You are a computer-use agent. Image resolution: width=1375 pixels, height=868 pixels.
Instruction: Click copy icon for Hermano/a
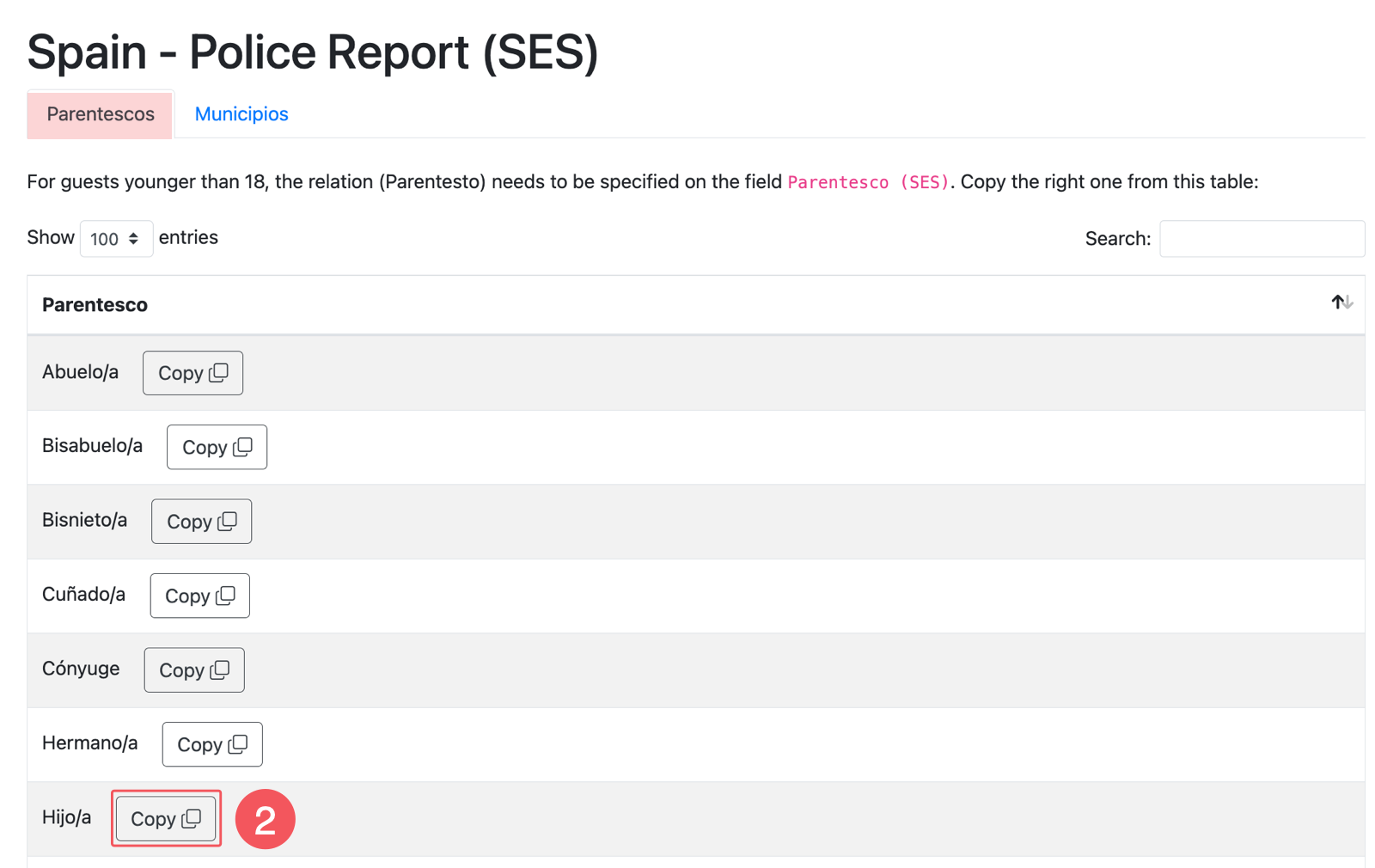click(x=238, y=744)
